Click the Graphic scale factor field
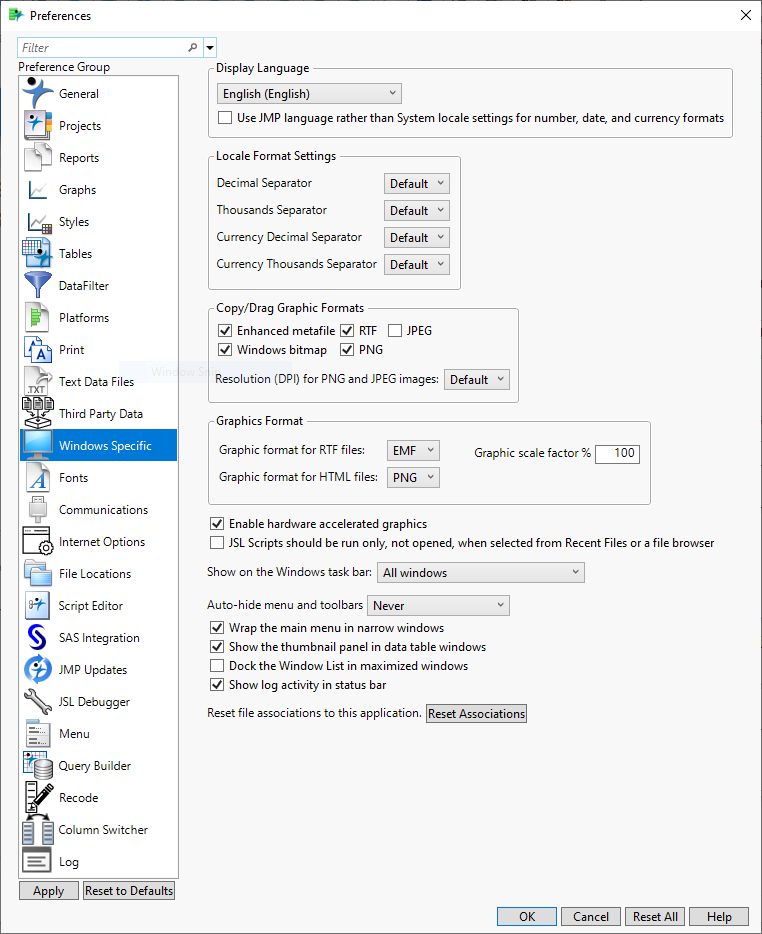This screenshot has width=762, height=934. [617, 453]
